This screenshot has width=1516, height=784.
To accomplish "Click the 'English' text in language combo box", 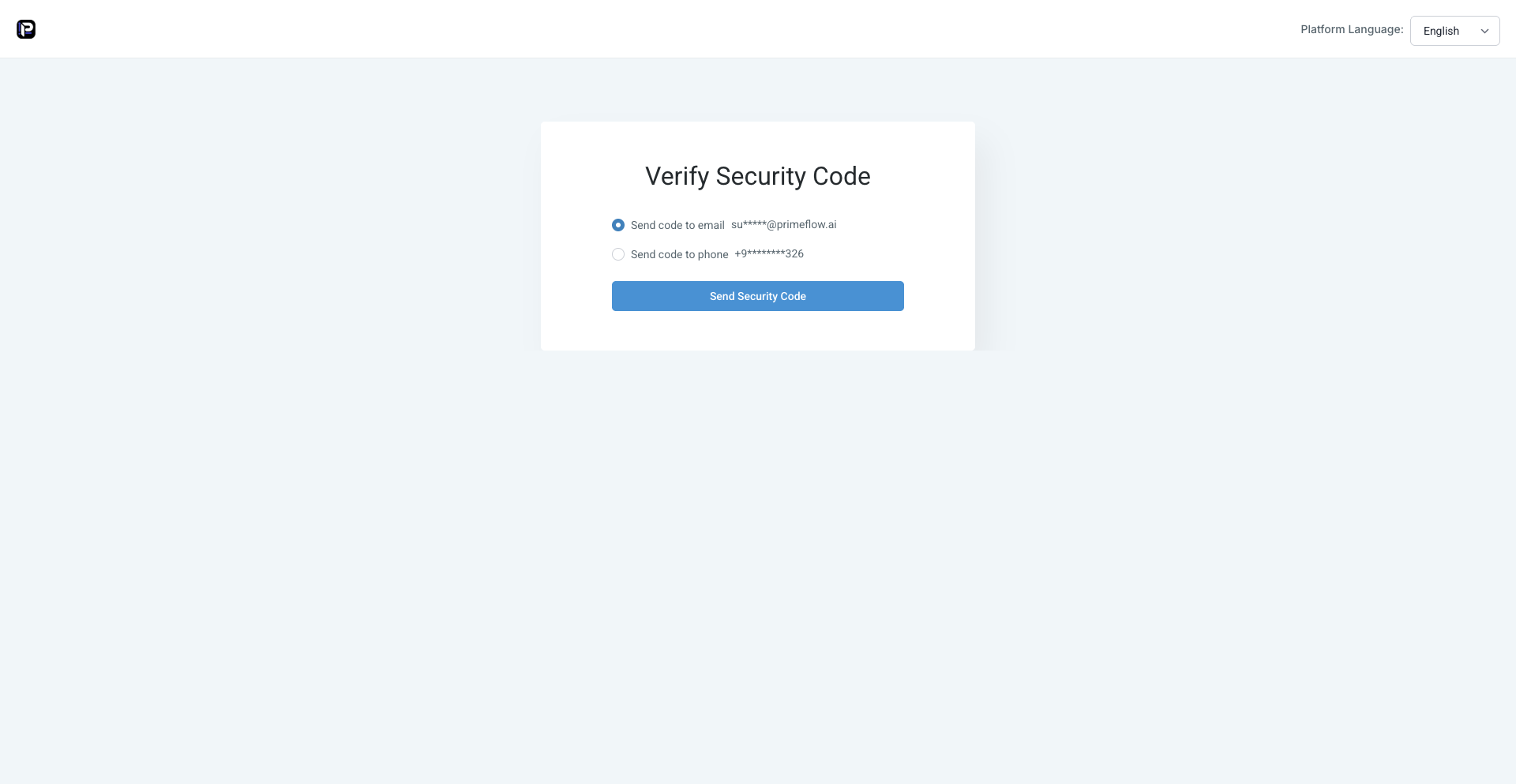I will pyautogui.click(x=1441, y=31).
